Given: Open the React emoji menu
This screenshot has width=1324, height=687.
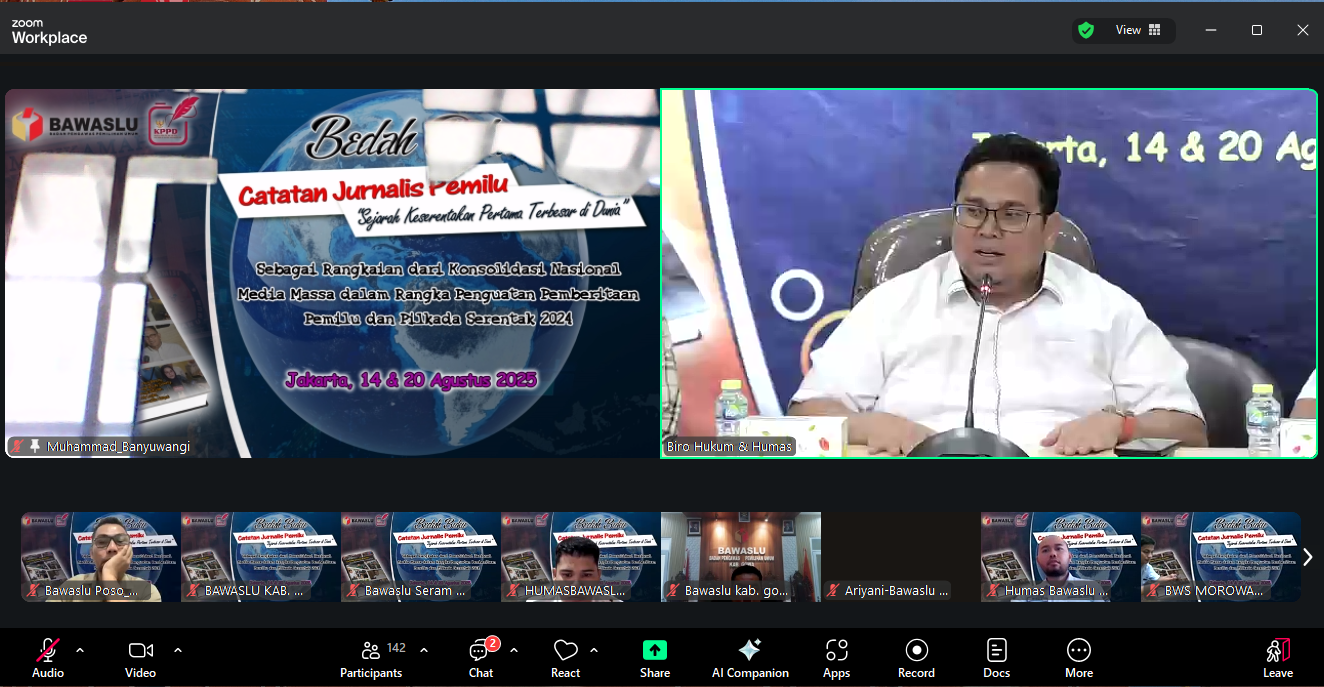Looking at the screenshot, I should [x=565, y=657].
